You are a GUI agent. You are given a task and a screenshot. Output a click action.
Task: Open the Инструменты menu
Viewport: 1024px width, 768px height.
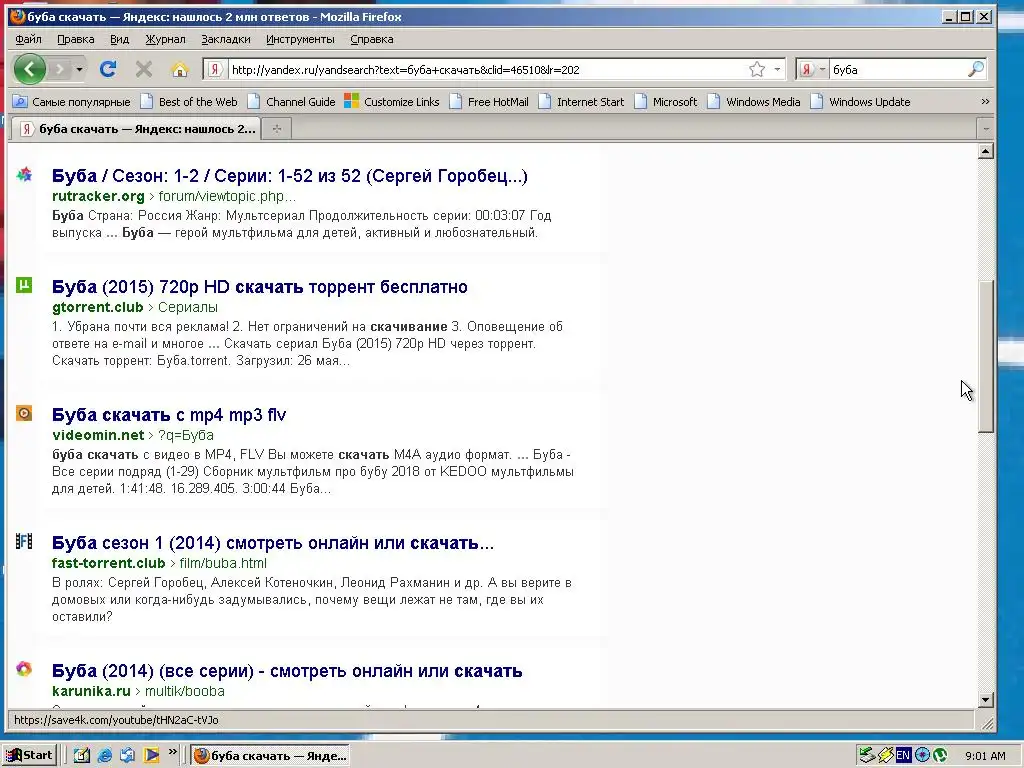[300, 39]
